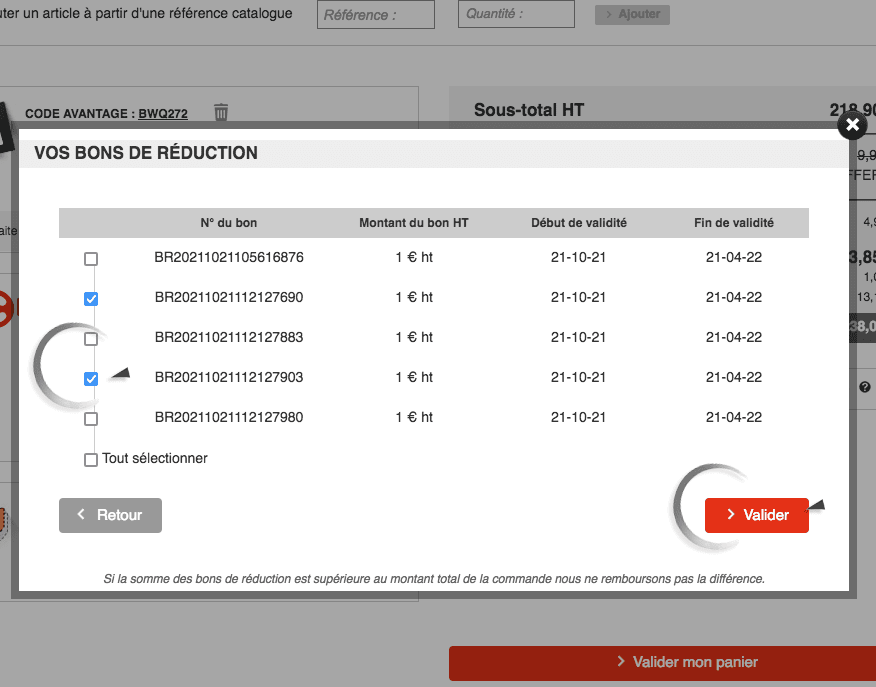Focus the Référence input field
This screenshot has height=687, width=876.
[x=376, y=15]
